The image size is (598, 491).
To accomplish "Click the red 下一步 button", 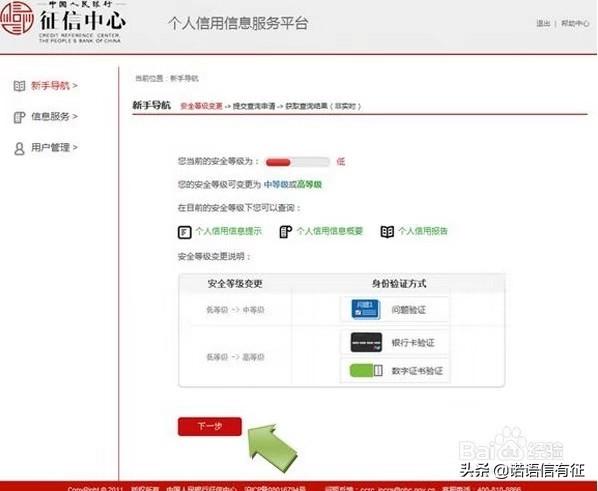I will 210,426.
